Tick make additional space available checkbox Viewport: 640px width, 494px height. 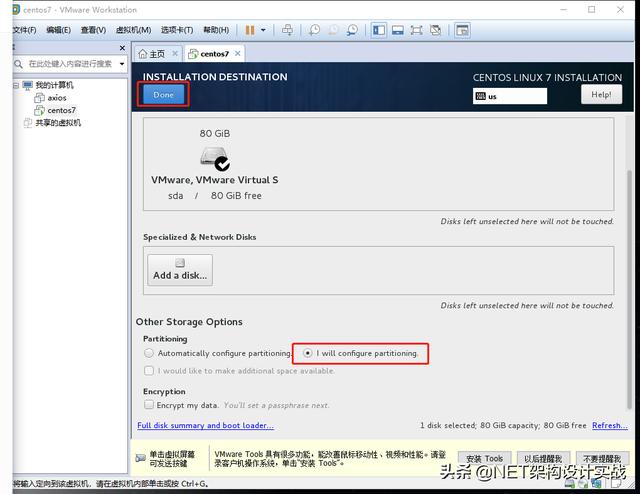pos(149,371)
